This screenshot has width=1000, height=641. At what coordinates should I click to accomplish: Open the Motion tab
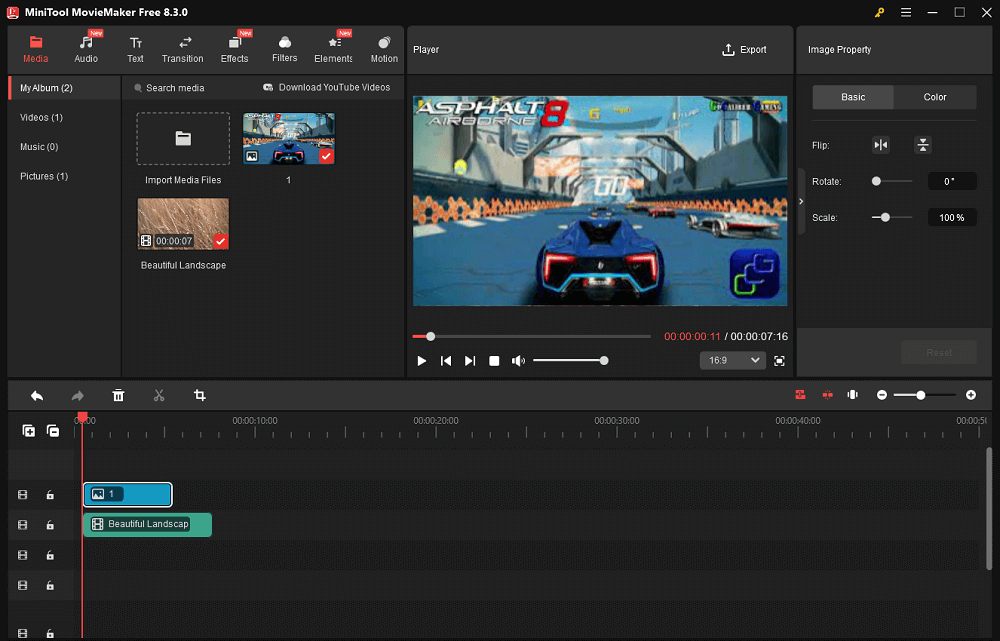click(384, 49)
